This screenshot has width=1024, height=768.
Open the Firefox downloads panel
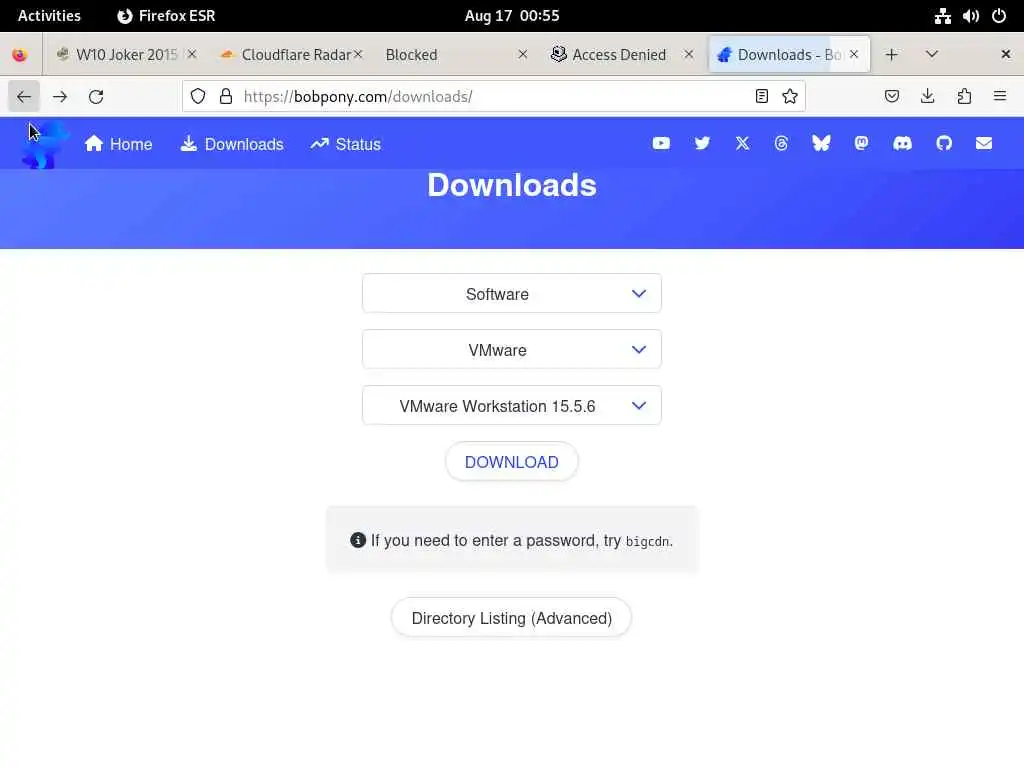click(x=927, y=97)
